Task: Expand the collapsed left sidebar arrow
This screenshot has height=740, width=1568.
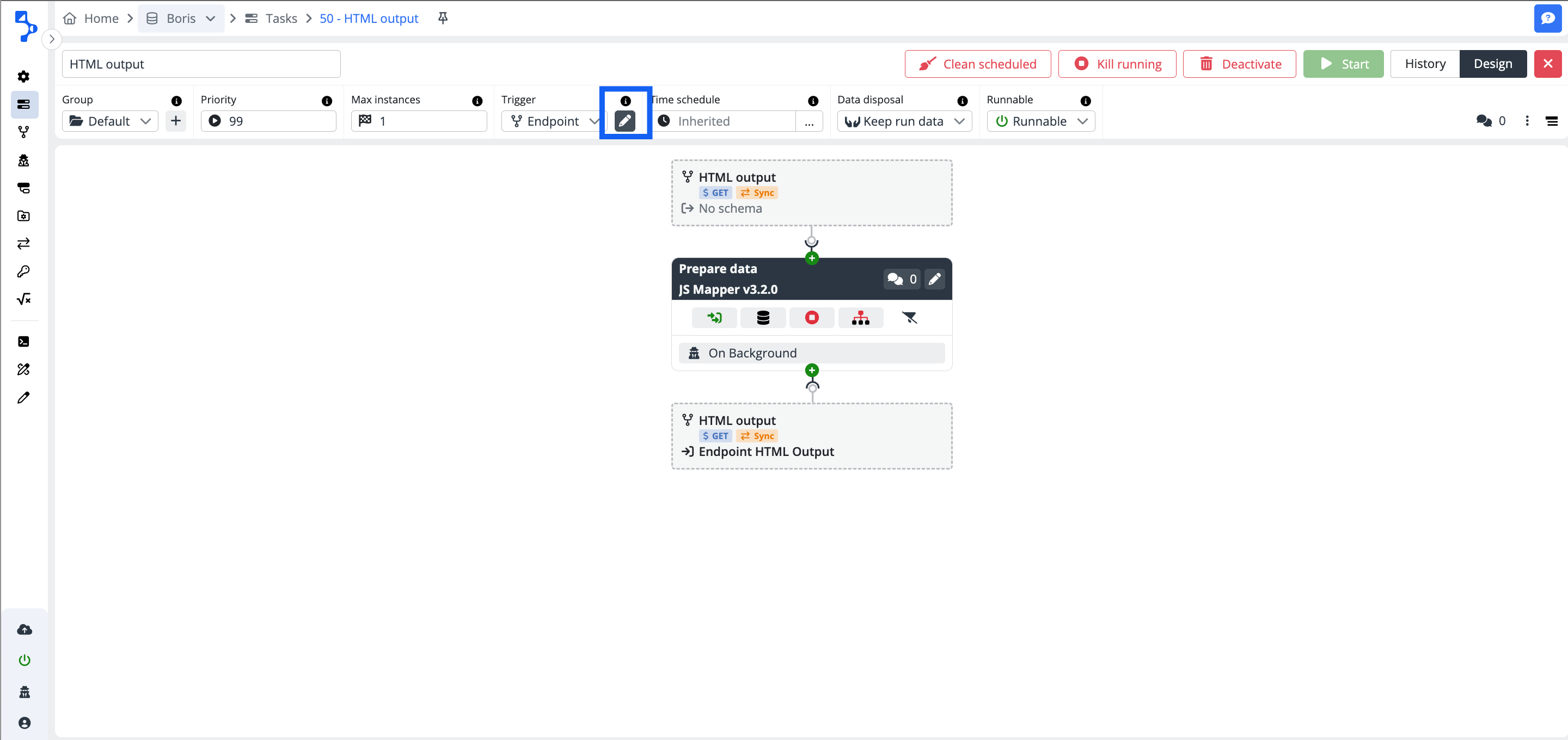Action: [x=52, y=39]
